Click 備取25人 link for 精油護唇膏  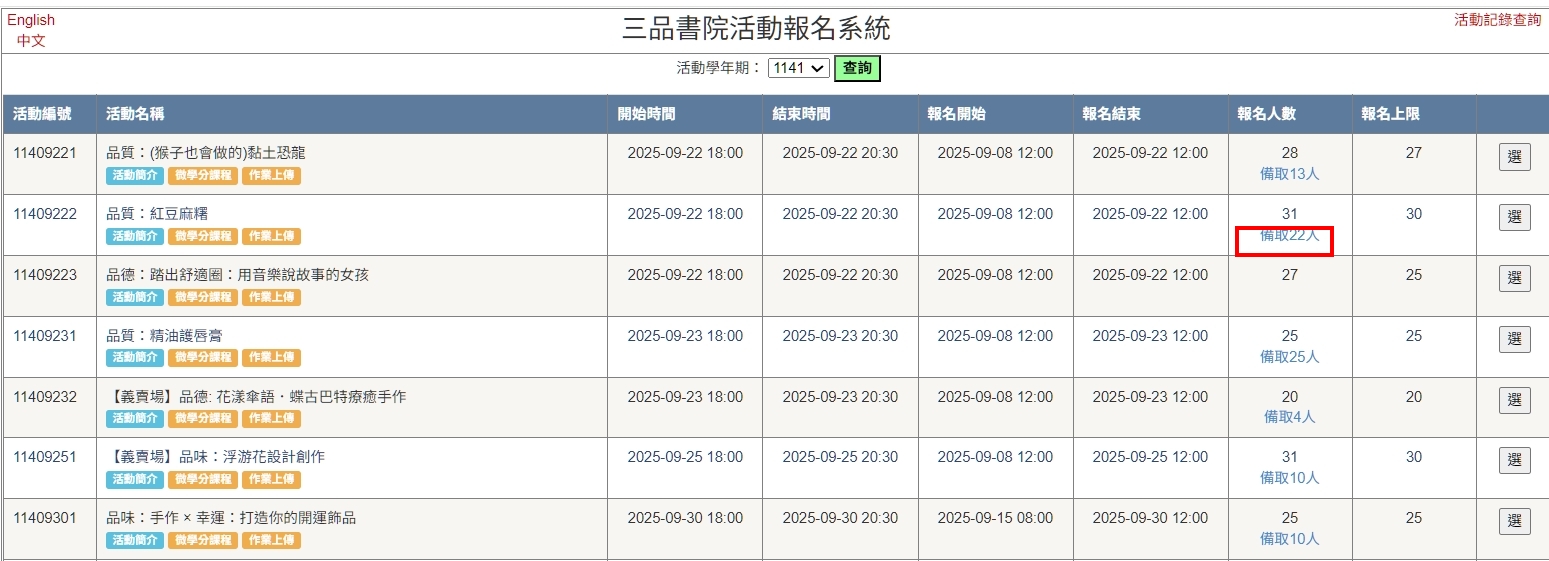tap(1289, 357)
